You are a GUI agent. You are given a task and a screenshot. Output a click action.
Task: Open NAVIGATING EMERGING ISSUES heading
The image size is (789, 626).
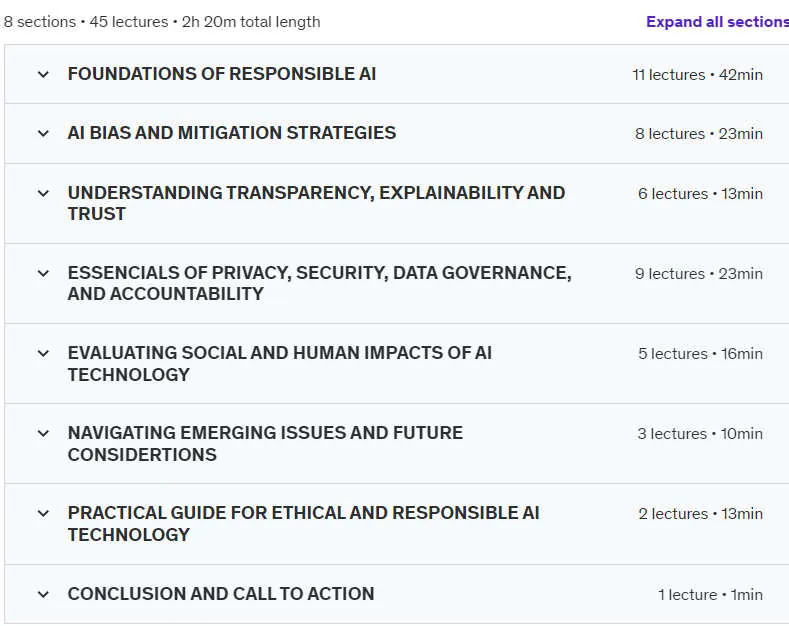(x=265, y=444)
